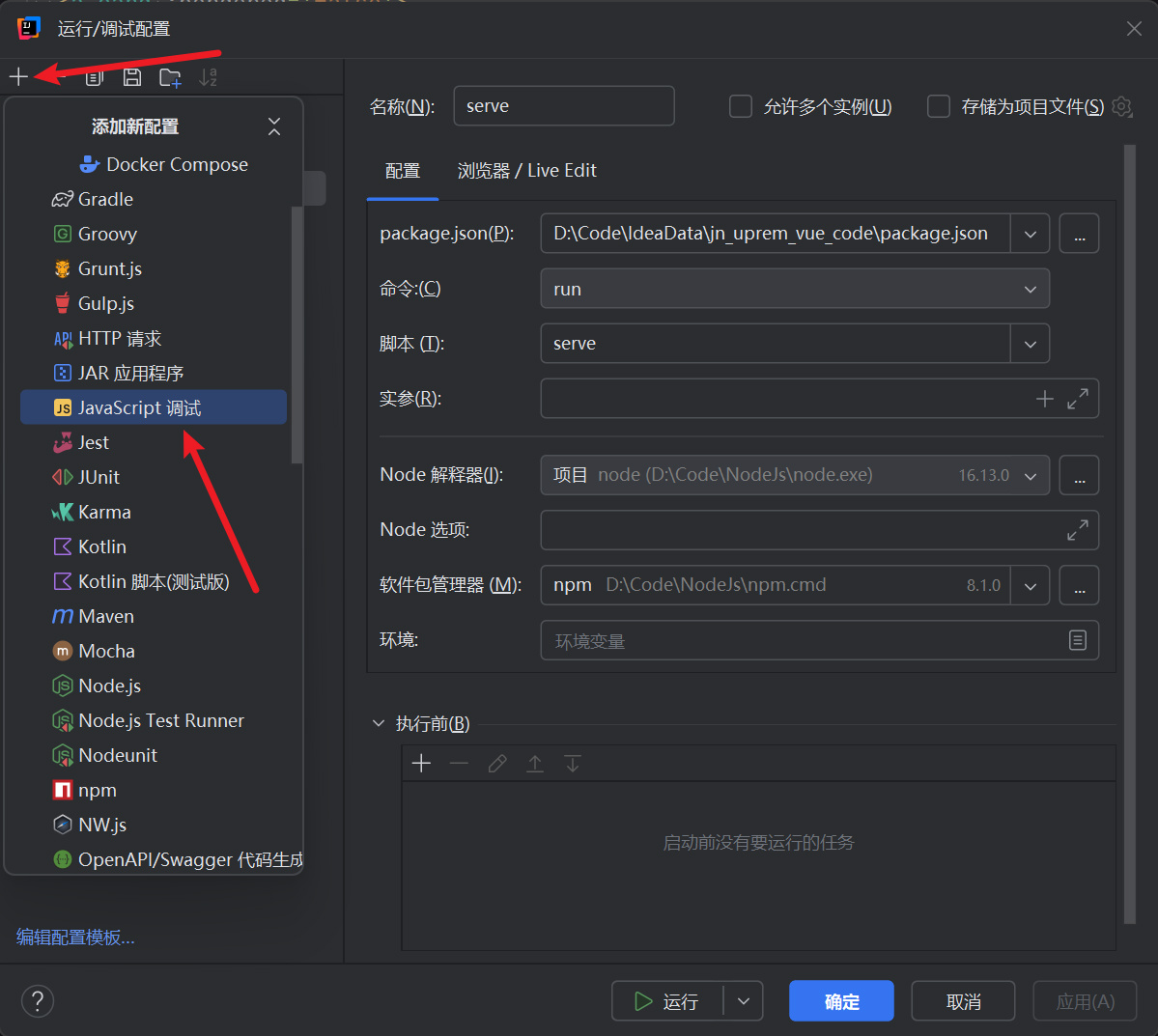Select npm from the configuration list
Viewport: 1158px width, 1036px height.
pos(97,790)
